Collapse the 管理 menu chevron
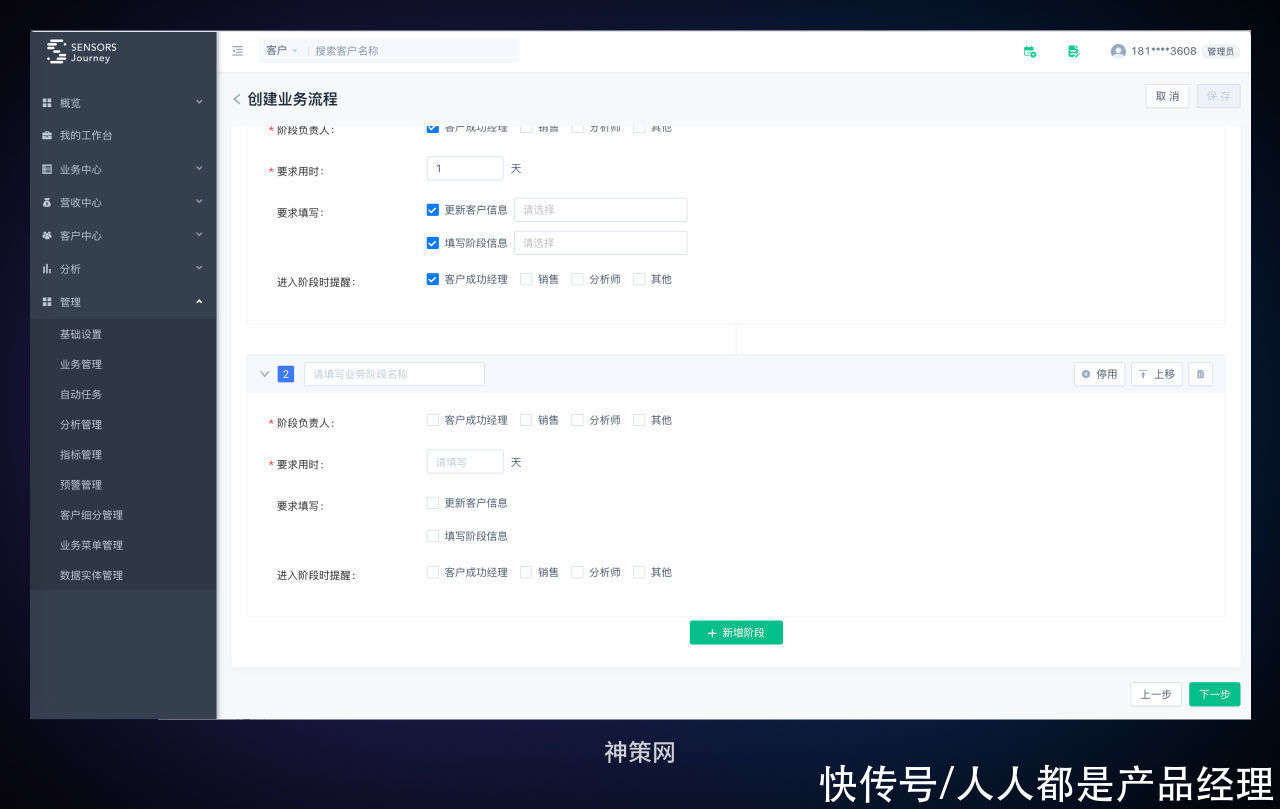The image size is (1280, 809). [x=199, y=301]
